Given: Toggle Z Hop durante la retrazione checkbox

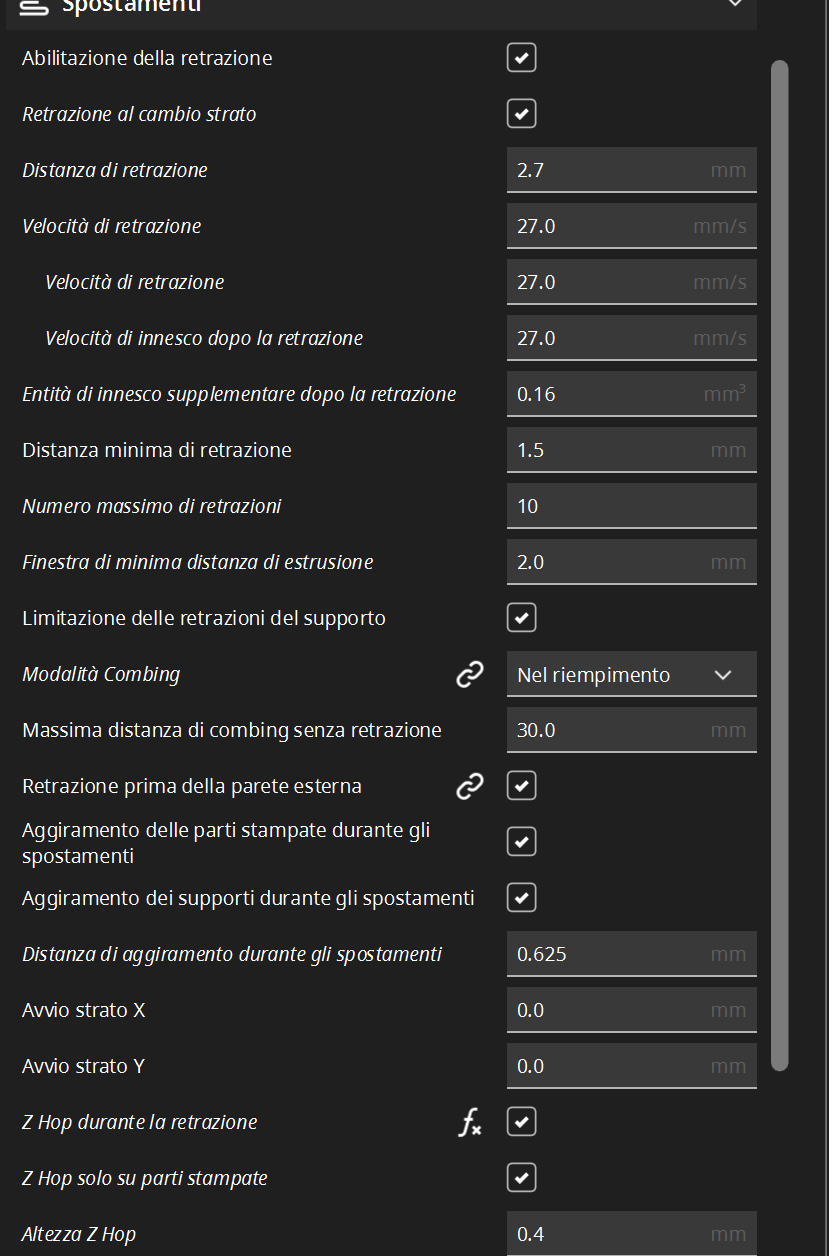Looking at the screenshot, I should 522,1122.
